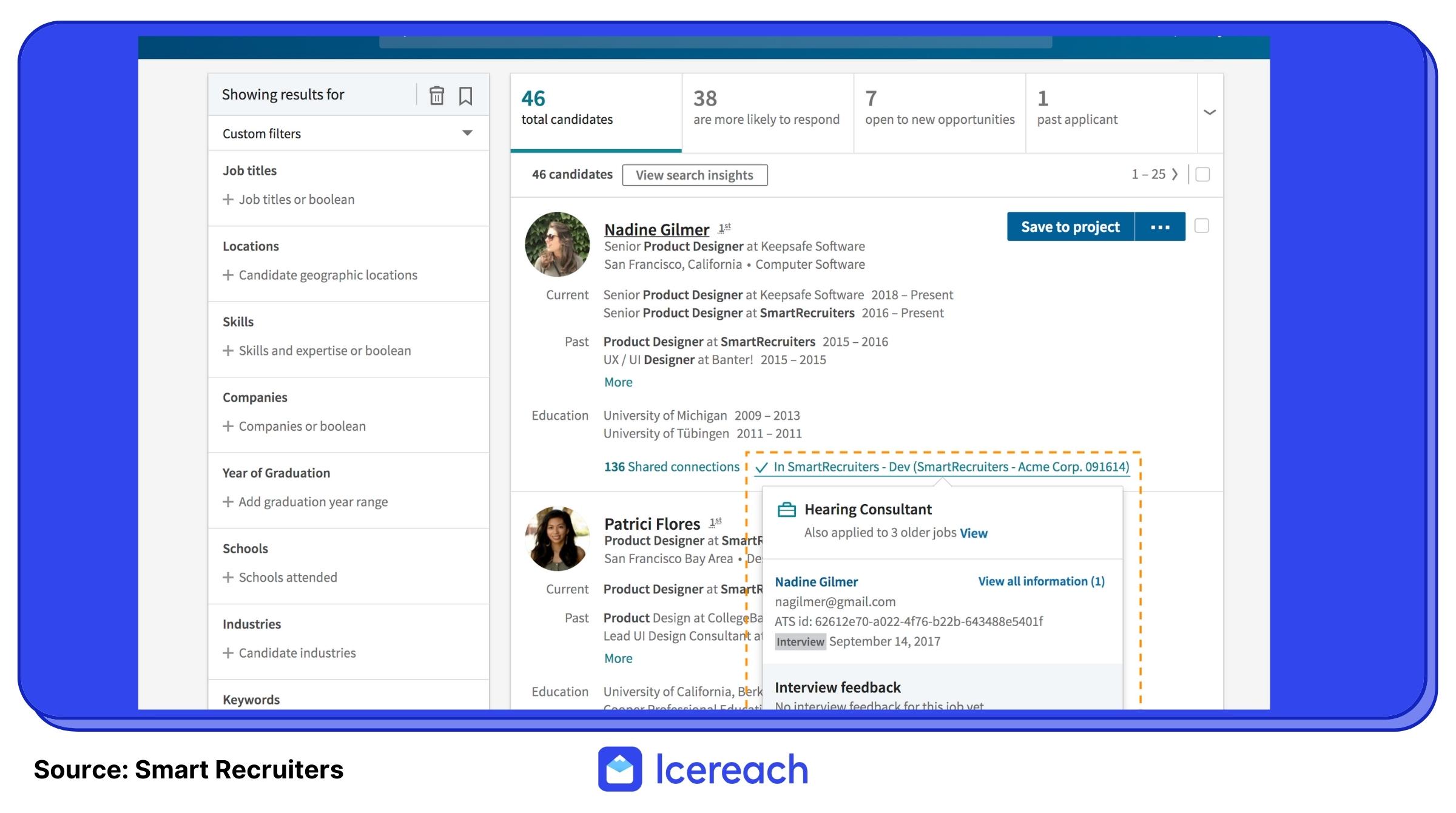Click the briefcase icon next to Hearing Consultant

[786, 510]
